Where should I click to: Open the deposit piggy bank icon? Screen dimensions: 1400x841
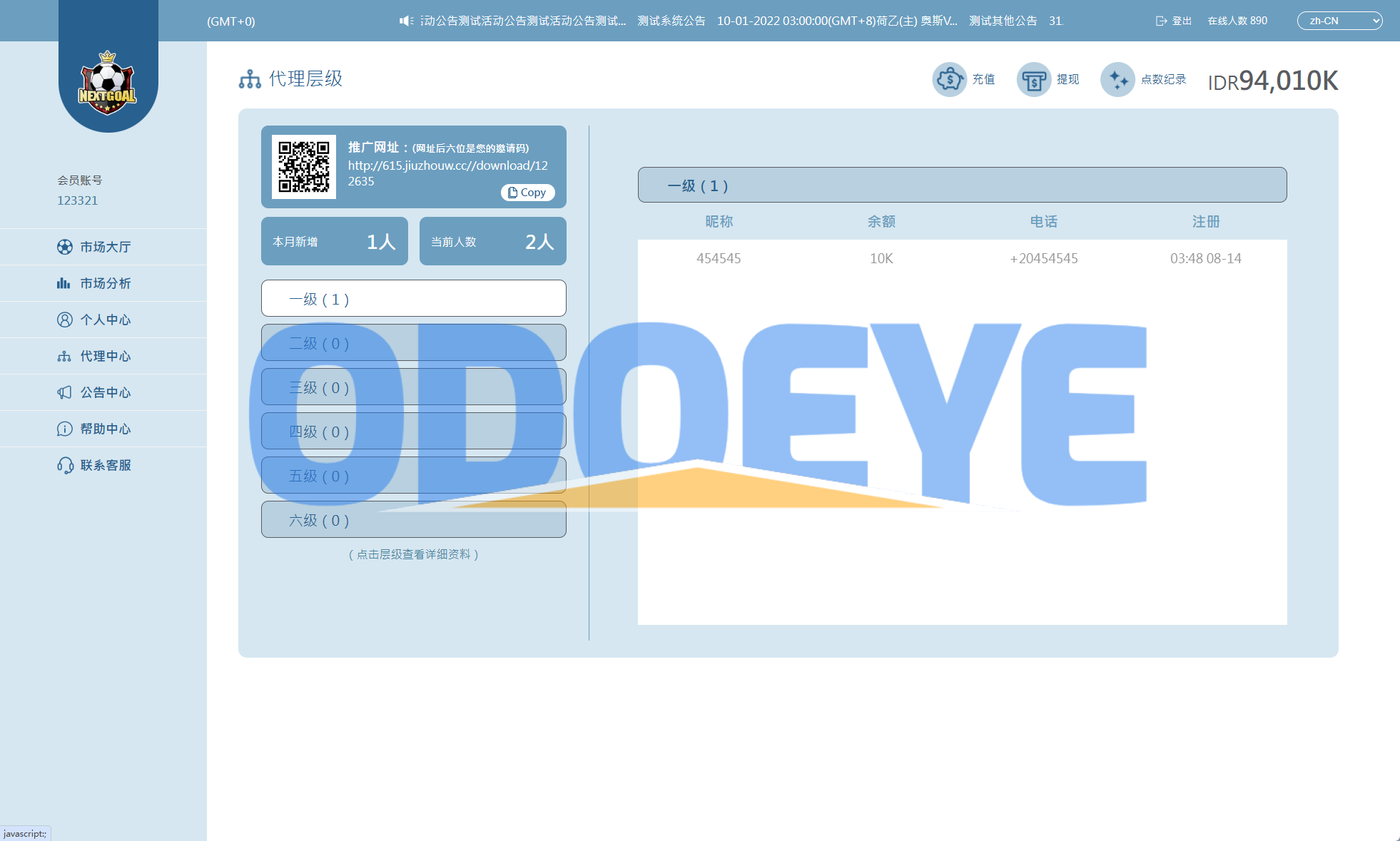(x=949, y=79)
